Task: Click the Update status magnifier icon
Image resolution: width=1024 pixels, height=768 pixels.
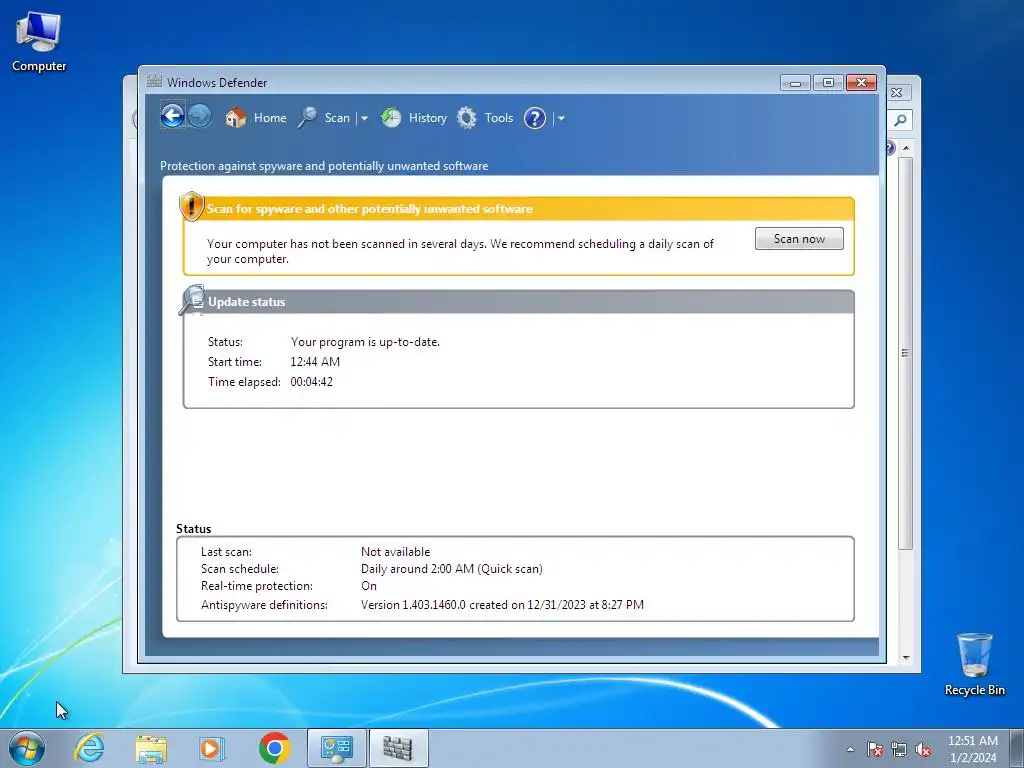Action: [x=192, y=300]
